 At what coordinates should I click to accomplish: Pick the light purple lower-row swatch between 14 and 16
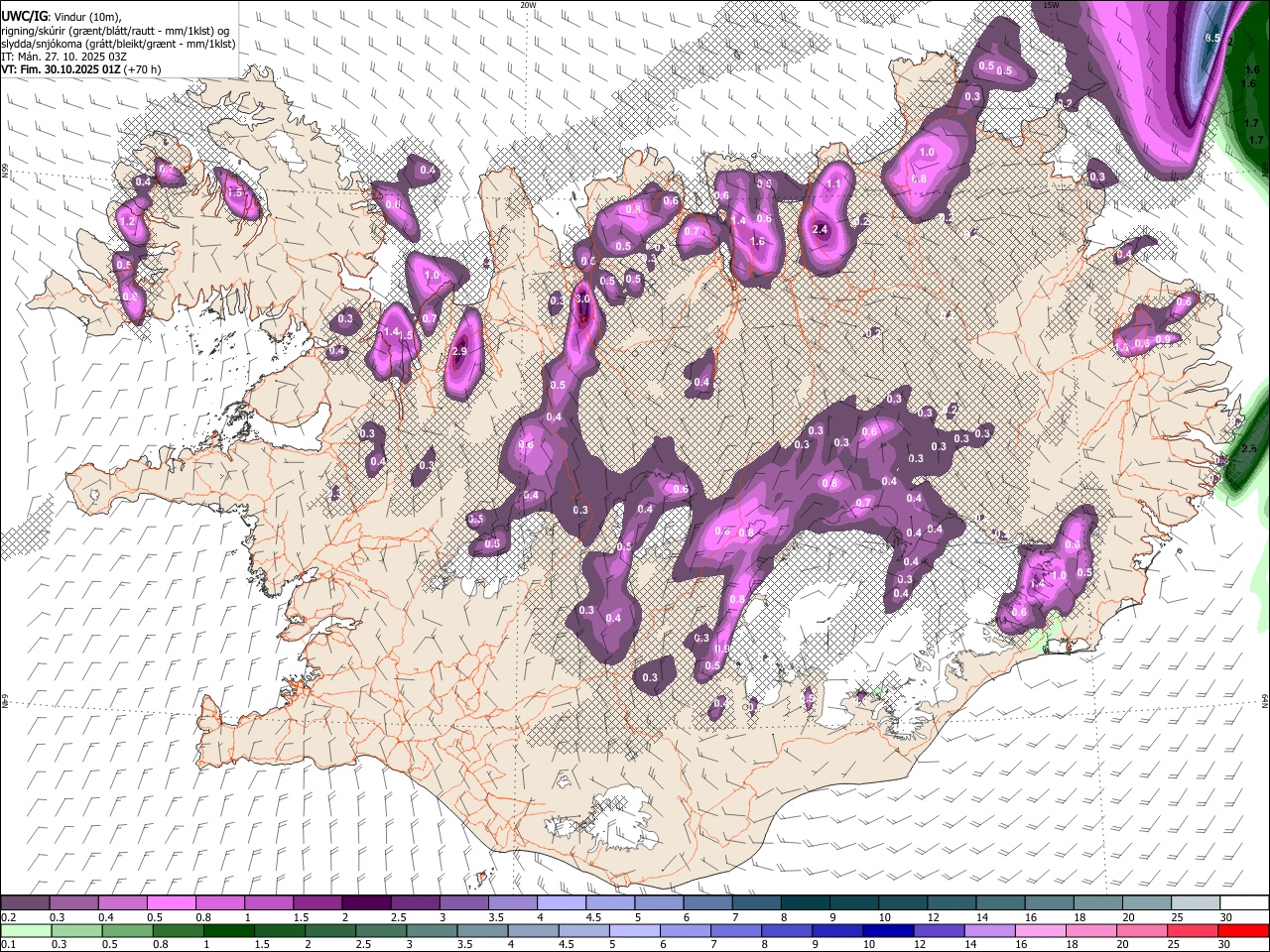pyautogui.click(x=989, y=930)
